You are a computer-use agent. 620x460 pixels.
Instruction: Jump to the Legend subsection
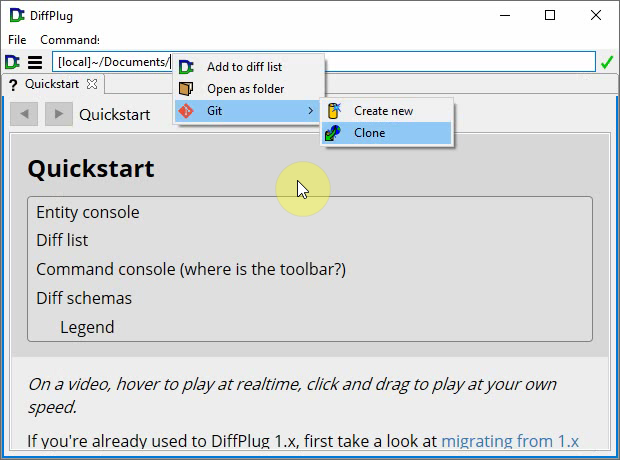(x=87, y=327)
